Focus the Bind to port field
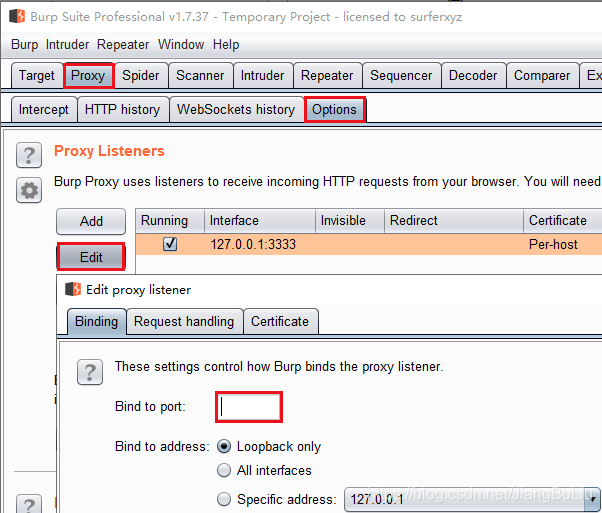This screenshot has width=602, height=513. click(x=249, y=407)
